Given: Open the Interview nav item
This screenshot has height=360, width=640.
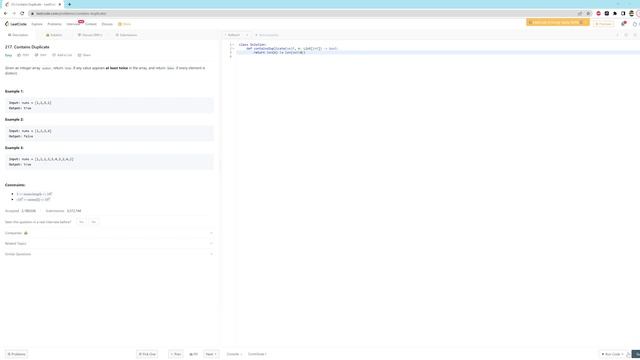Looking at the screenshot, I should point(73,24).
